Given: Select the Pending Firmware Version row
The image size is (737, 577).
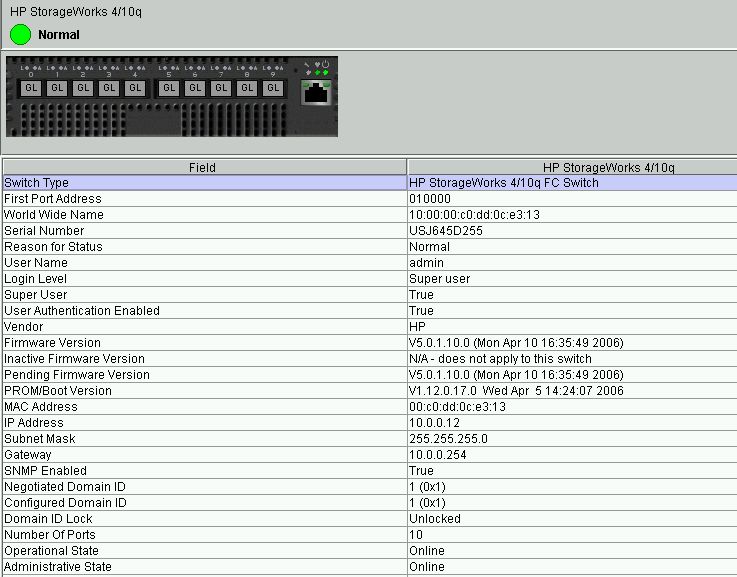Looking at the screenshot, I should click(x=370, y=374).
